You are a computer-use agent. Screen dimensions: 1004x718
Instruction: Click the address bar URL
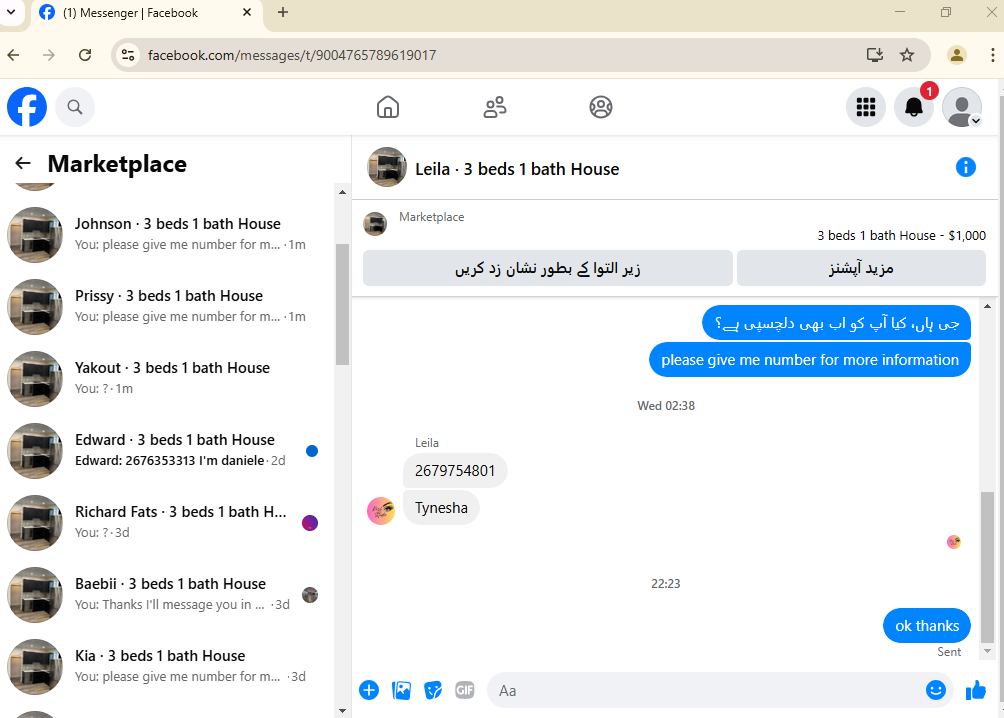[x=292, y=55]
